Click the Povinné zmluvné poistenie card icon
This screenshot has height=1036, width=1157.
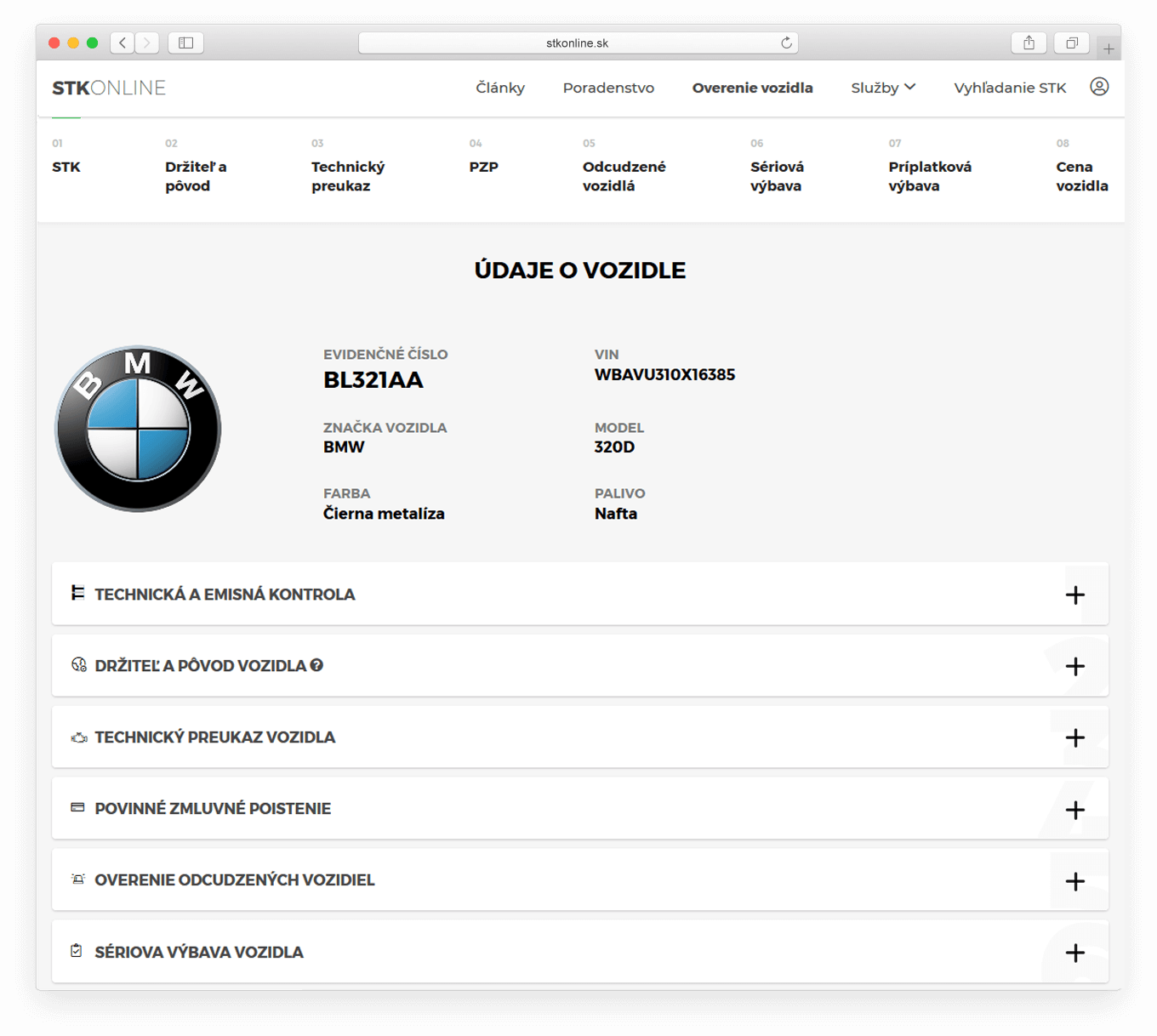point(77,807)
